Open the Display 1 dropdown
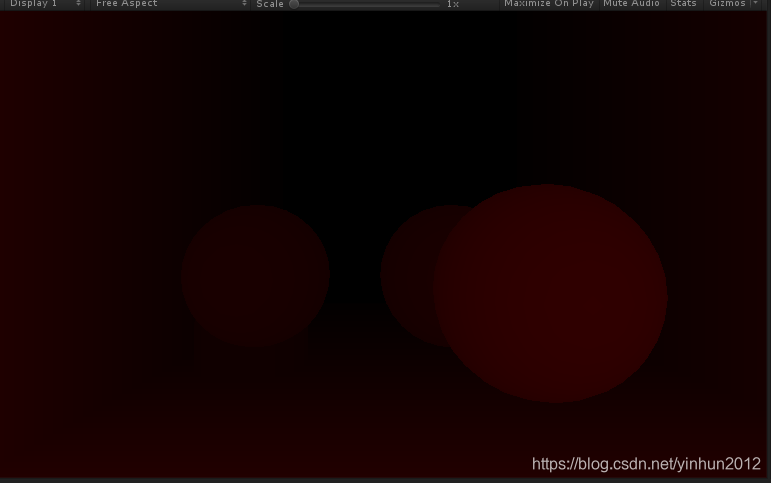 tap(44, 4)
